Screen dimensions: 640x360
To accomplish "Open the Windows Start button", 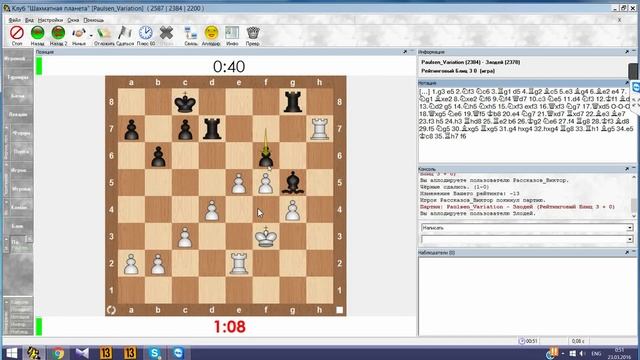I will point(11,353).
